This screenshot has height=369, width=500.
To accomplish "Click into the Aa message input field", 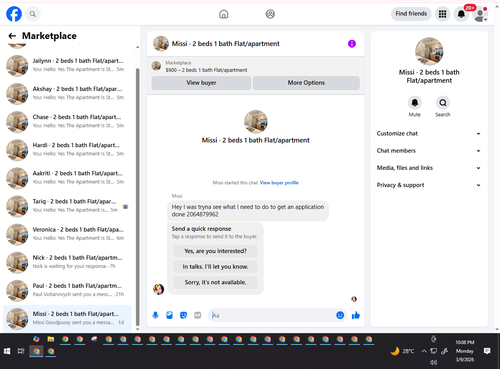I will pyautogui.click(x=272, y=315).
